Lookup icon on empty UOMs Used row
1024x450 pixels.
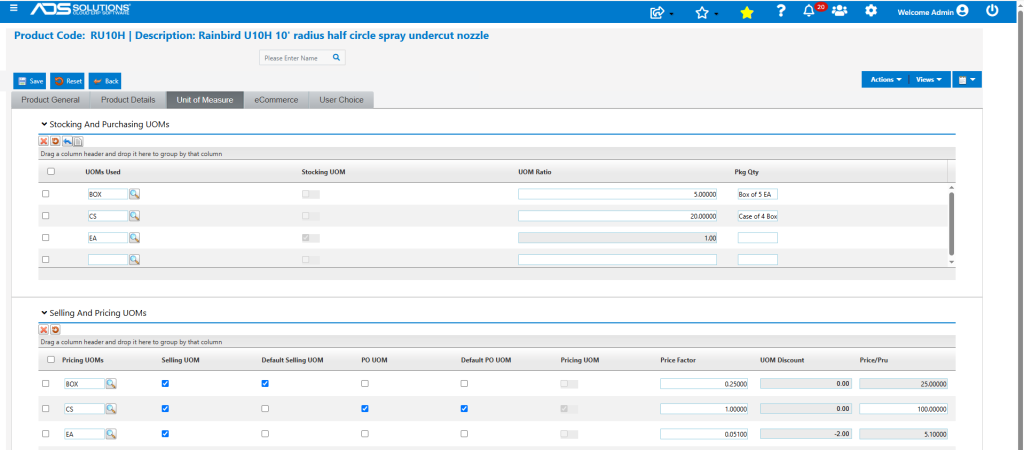click(x=135, y=259)
